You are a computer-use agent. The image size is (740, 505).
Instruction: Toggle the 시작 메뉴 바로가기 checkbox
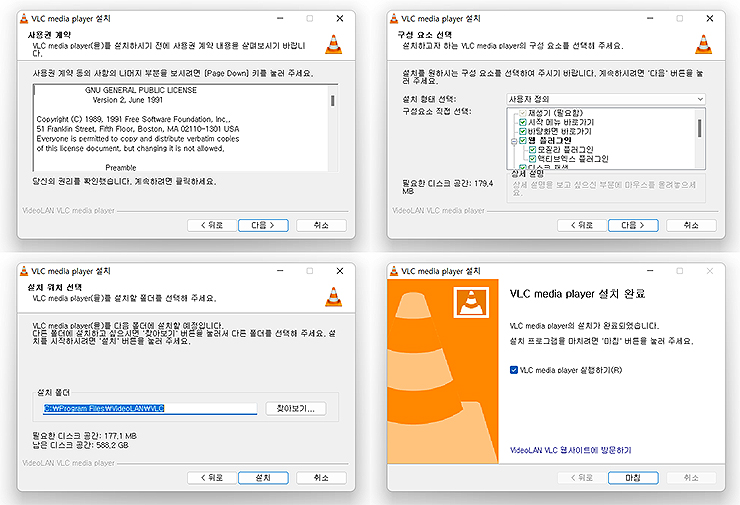522,122
